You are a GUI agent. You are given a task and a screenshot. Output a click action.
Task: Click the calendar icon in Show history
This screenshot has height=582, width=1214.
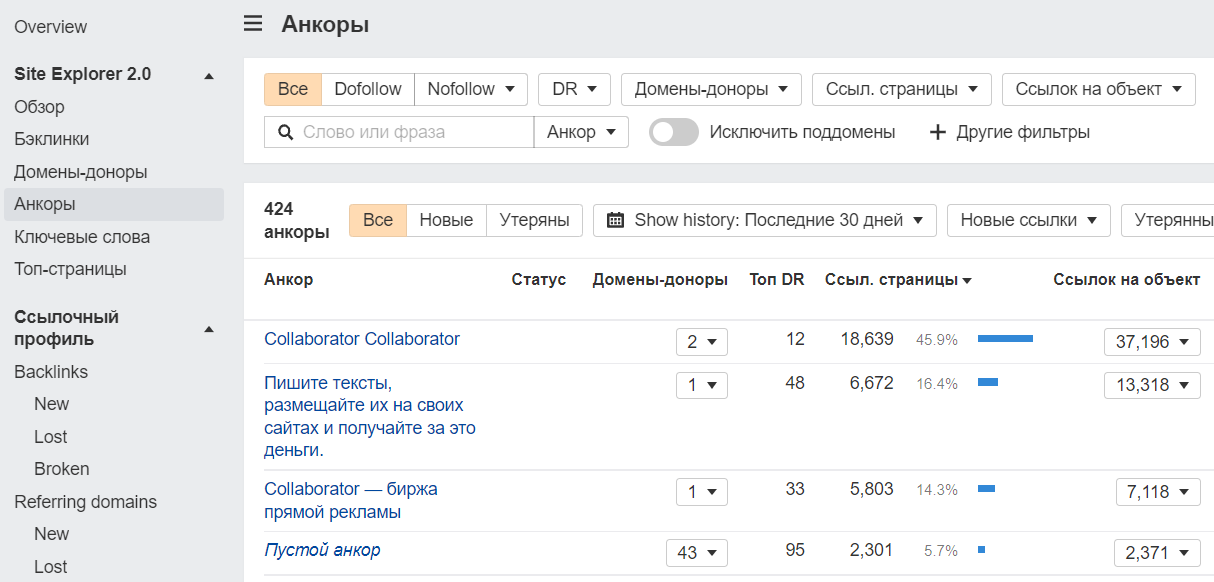[x=616, y=220]
